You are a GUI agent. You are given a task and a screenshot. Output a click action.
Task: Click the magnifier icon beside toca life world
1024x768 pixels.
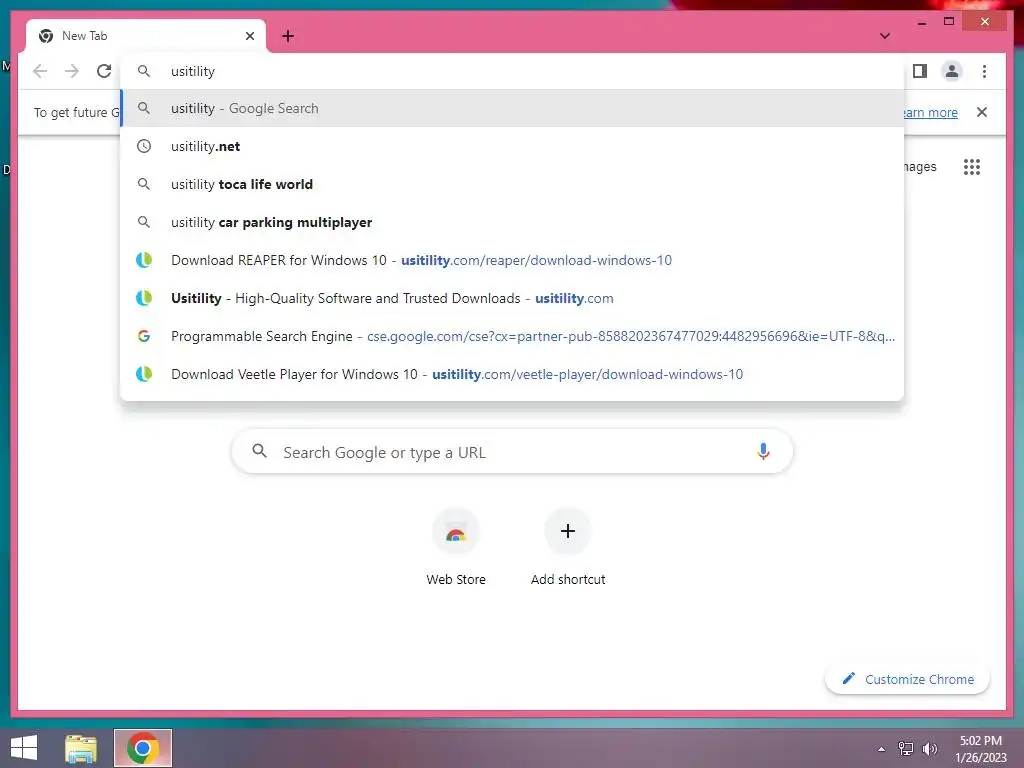(x=144, y=184)
